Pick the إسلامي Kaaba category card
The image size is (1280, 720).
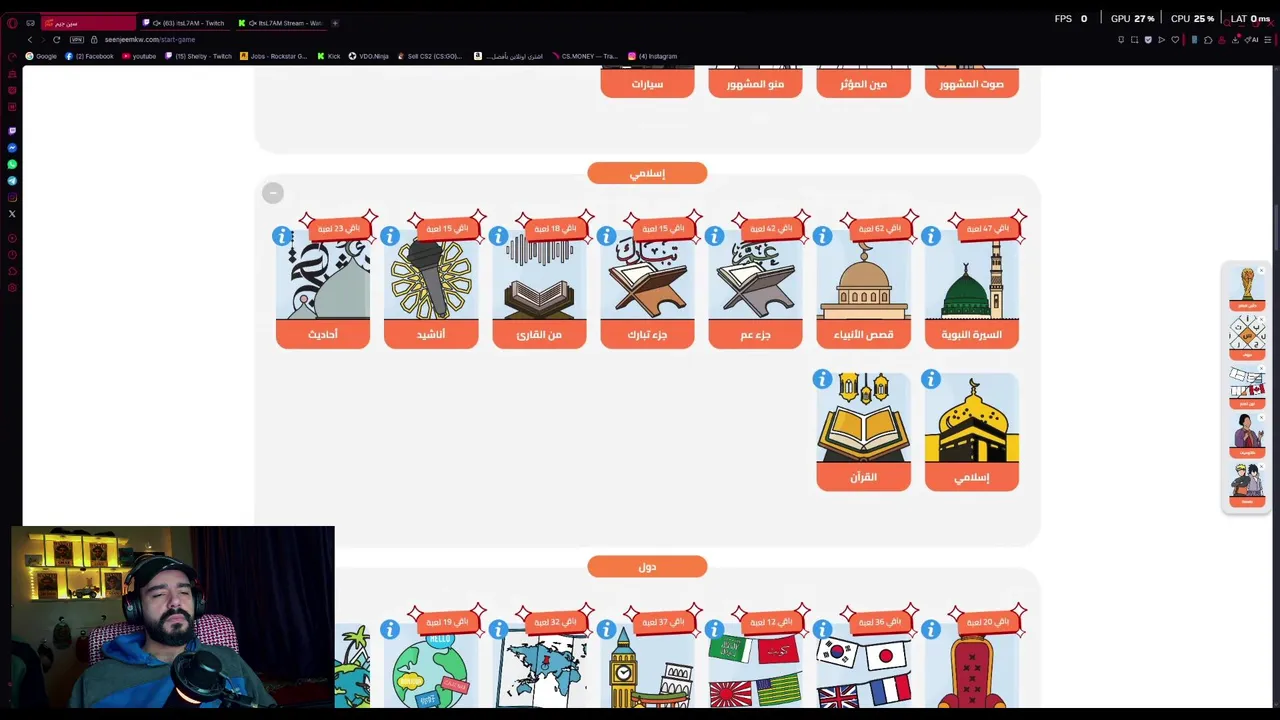[972, 432]
